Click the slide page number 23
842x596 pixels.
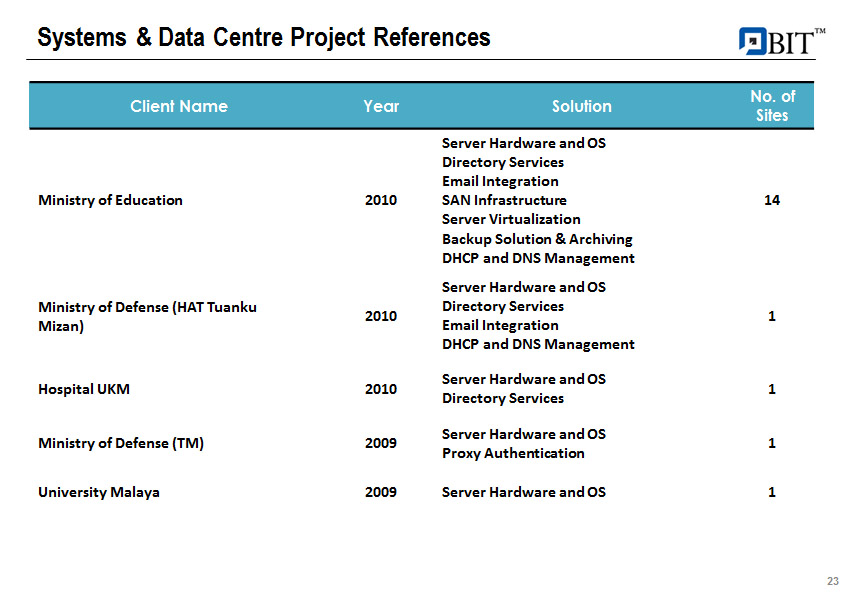832,582
